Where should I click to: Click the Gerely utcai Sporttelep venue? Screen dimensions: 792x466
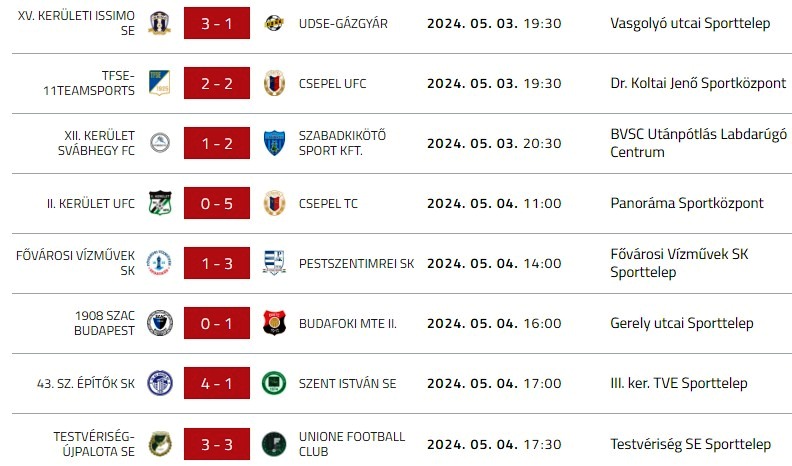tap(681, 323)
